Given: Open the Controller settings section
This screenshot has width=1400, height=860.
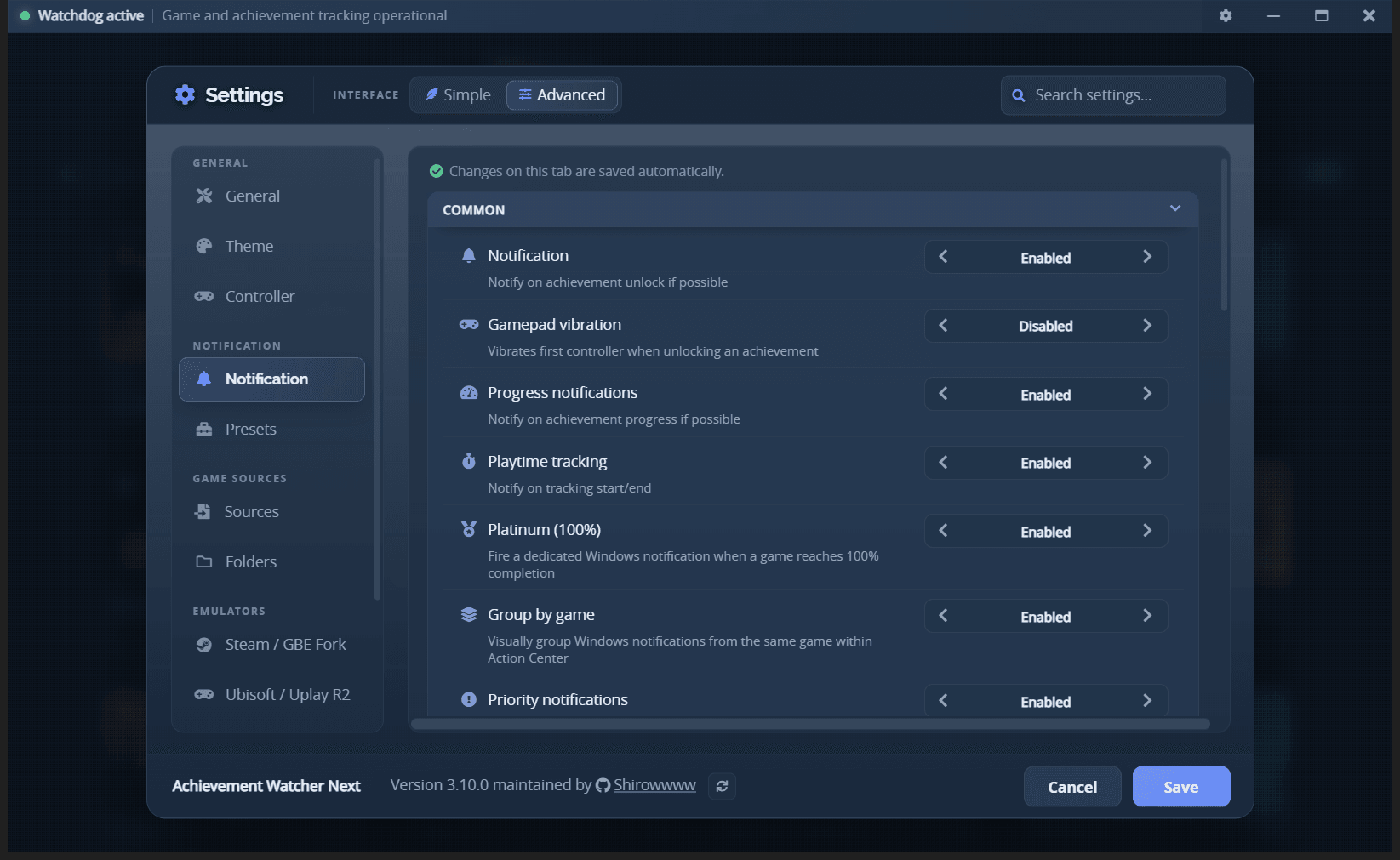Looking at the screenshot, I should tap(271, 296).
